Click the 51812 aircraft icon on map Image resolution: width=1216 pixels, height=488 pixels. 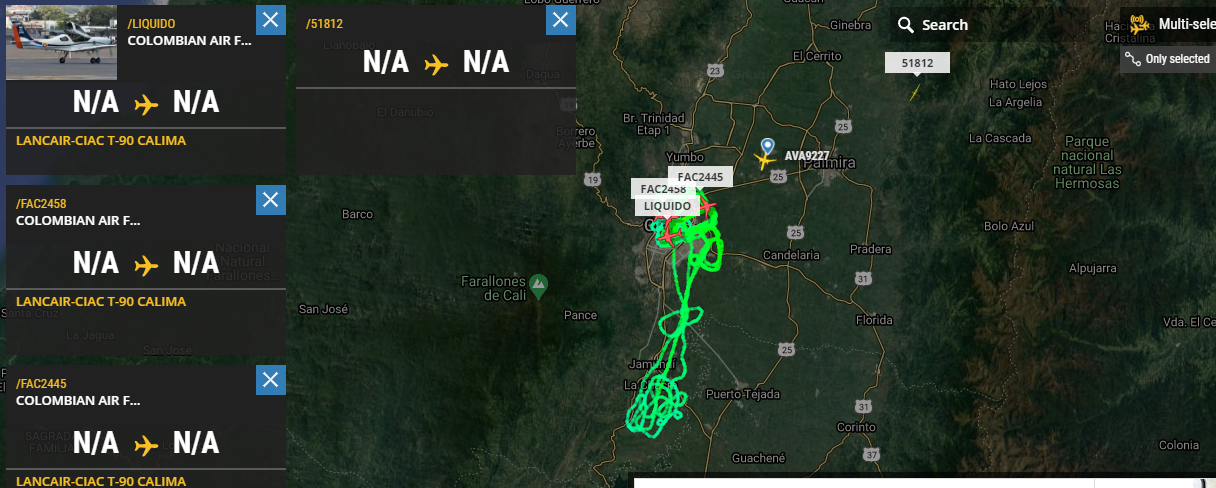(914, 92)
